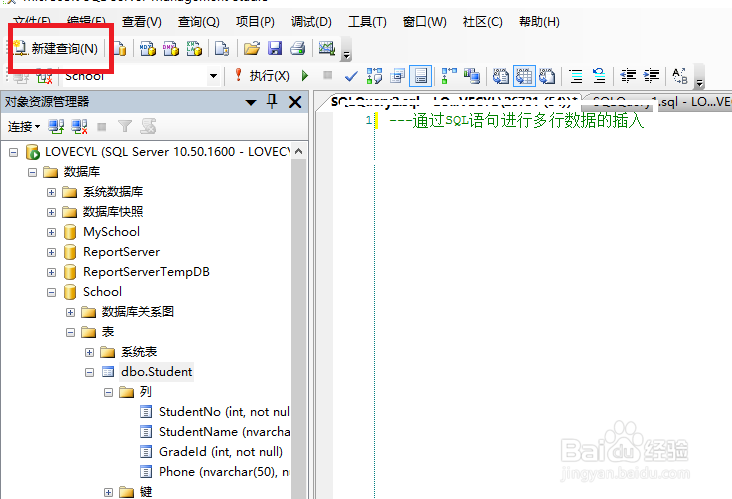Click in the SQL query editor area
732x499 pixels.
[553, 303]
